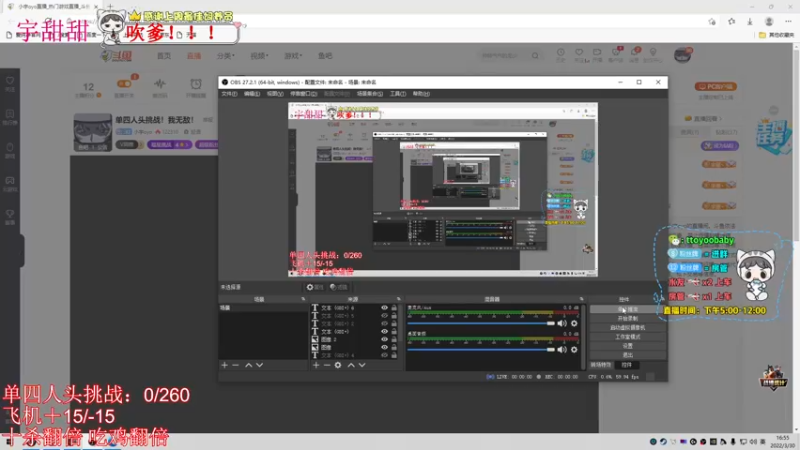Click the OBS preview canvas
The image size is (800, 450).
coord(443,190)
